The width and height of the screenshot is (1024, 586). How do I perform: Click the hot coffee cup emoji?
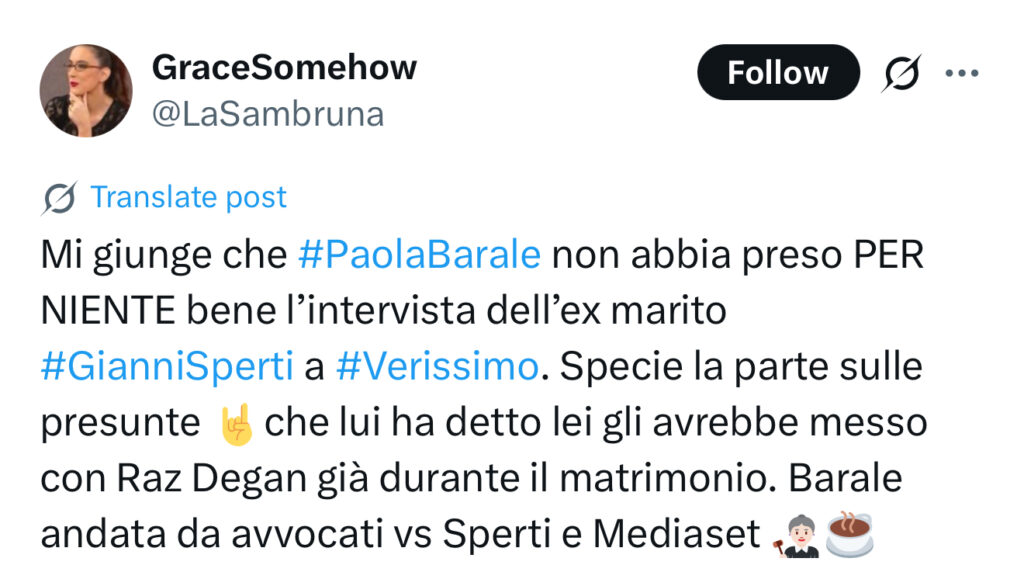(x=851, y=535)
